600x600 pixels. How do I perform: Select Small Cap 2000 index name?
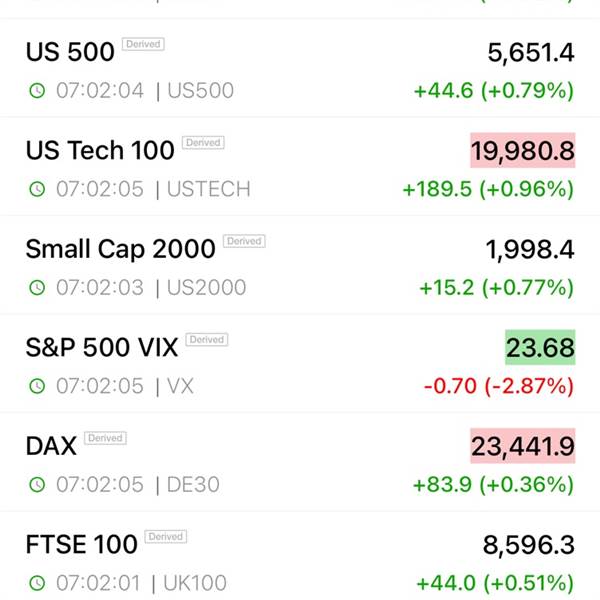click(x=121, y=249)
